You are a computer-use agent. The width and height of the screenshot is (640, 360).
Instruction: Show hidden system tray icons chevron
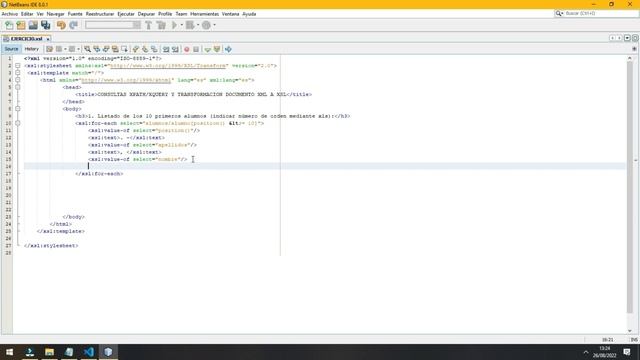pos(586,352)
